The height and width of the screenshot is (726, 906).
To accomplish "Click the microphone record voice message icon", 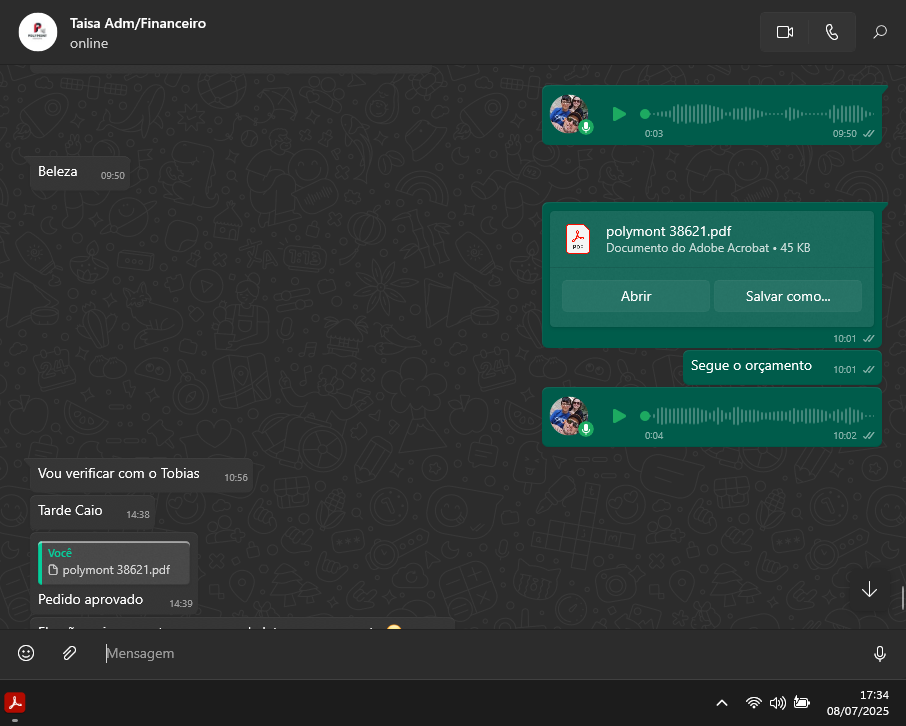I will click(x=880, y=653).
